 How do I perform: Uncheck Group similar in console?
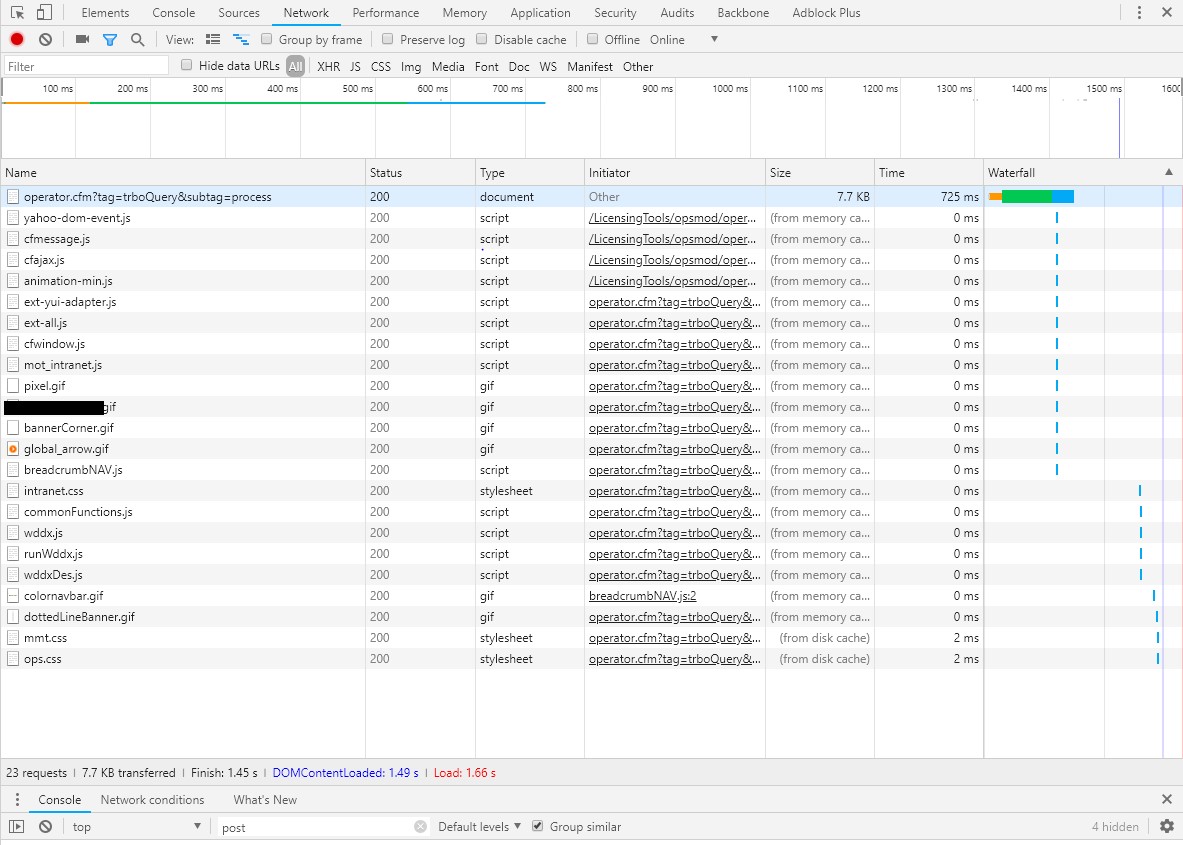[x=537, y=826]
